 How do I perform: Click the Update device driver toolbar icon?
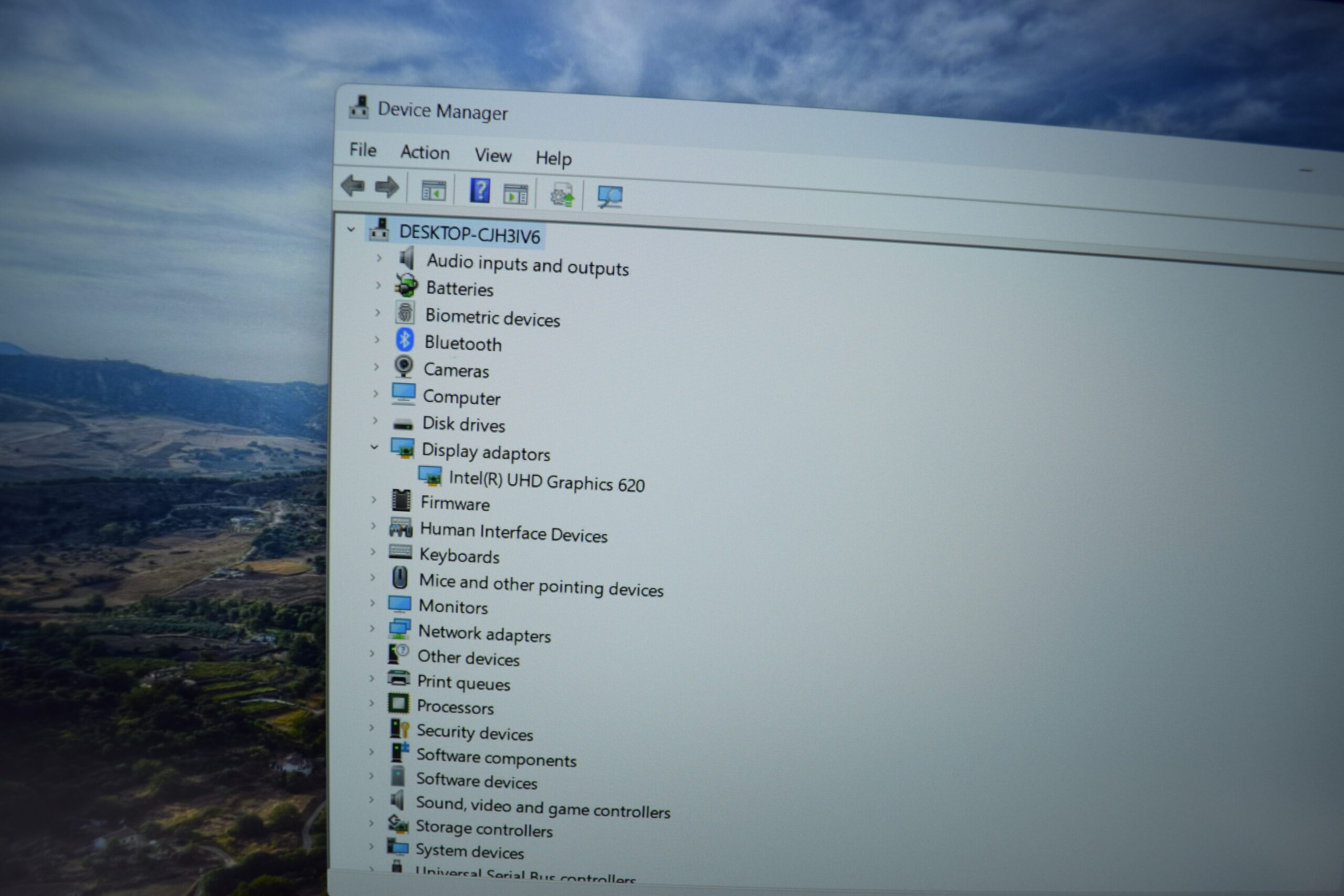coord(562,195)
